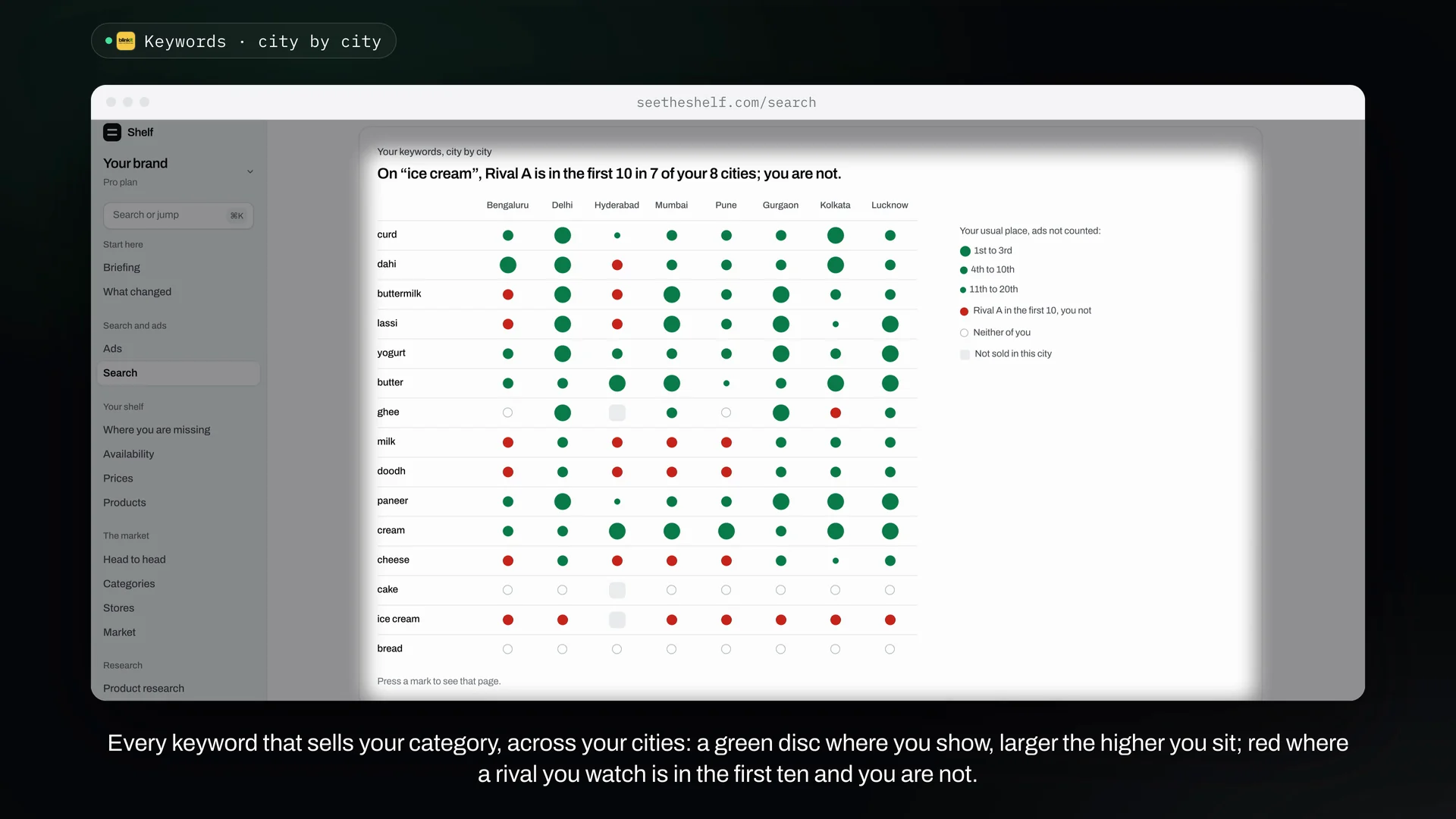
Task: Expand the Your brand chevron
Action: tap(250, 171)
